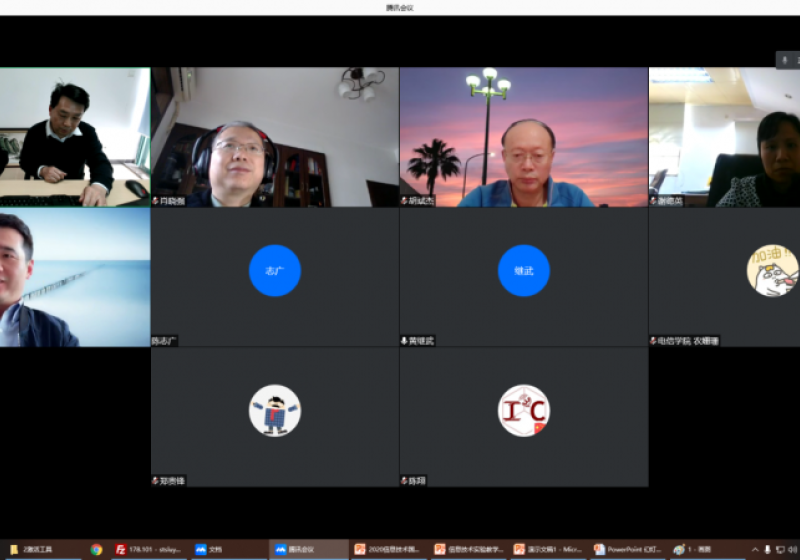This screenshot has width=800, height=560.
Task: Expand hidden system tray icons arrow
Action: (x=755, y=549)
